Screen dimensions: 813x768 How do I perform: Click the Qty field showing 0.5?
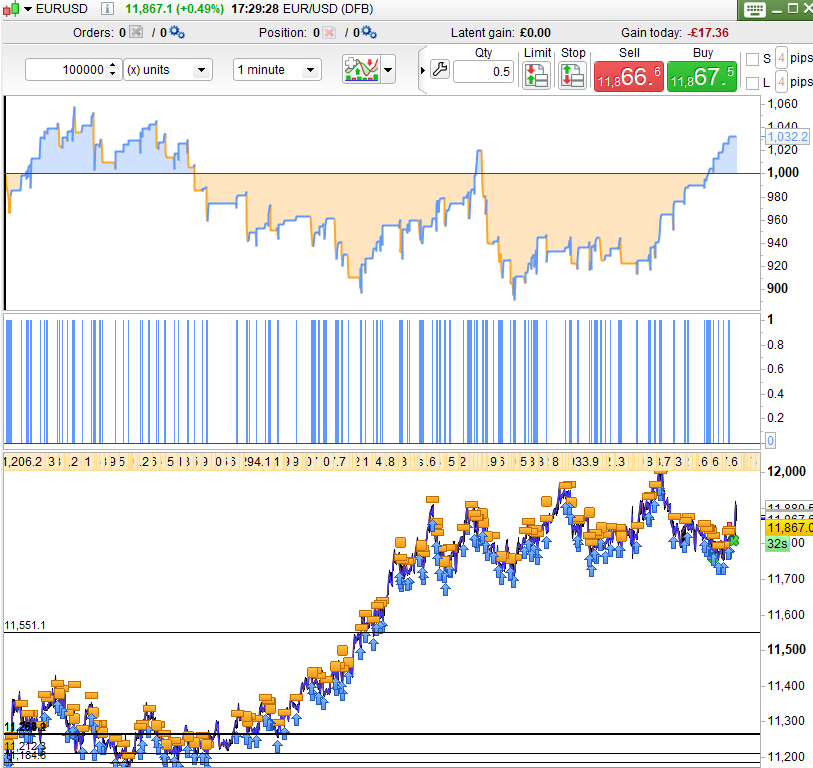pos(483,72)
